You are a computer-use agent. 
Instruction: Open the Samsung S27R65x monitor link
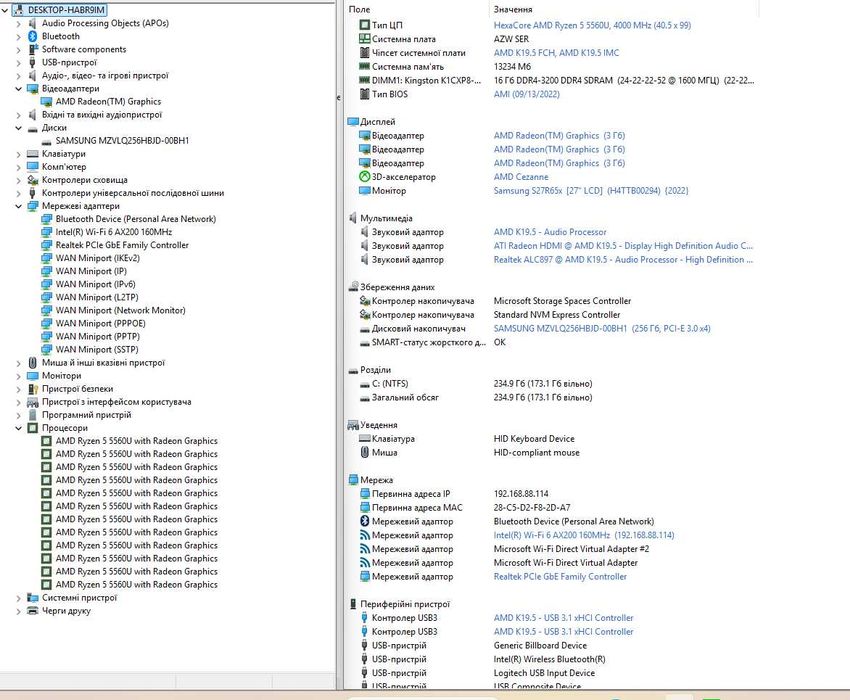click(591, 191)
